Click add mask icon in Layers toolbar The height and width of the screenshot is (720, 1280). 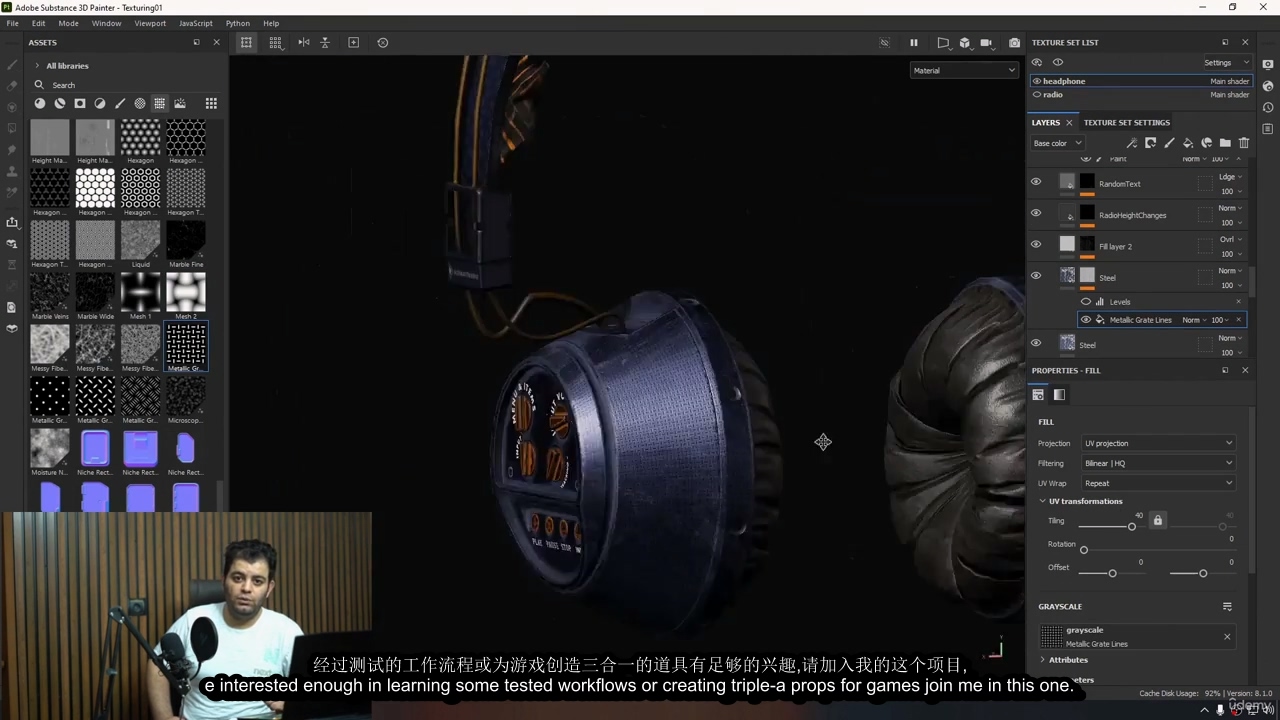(1150, 143)
